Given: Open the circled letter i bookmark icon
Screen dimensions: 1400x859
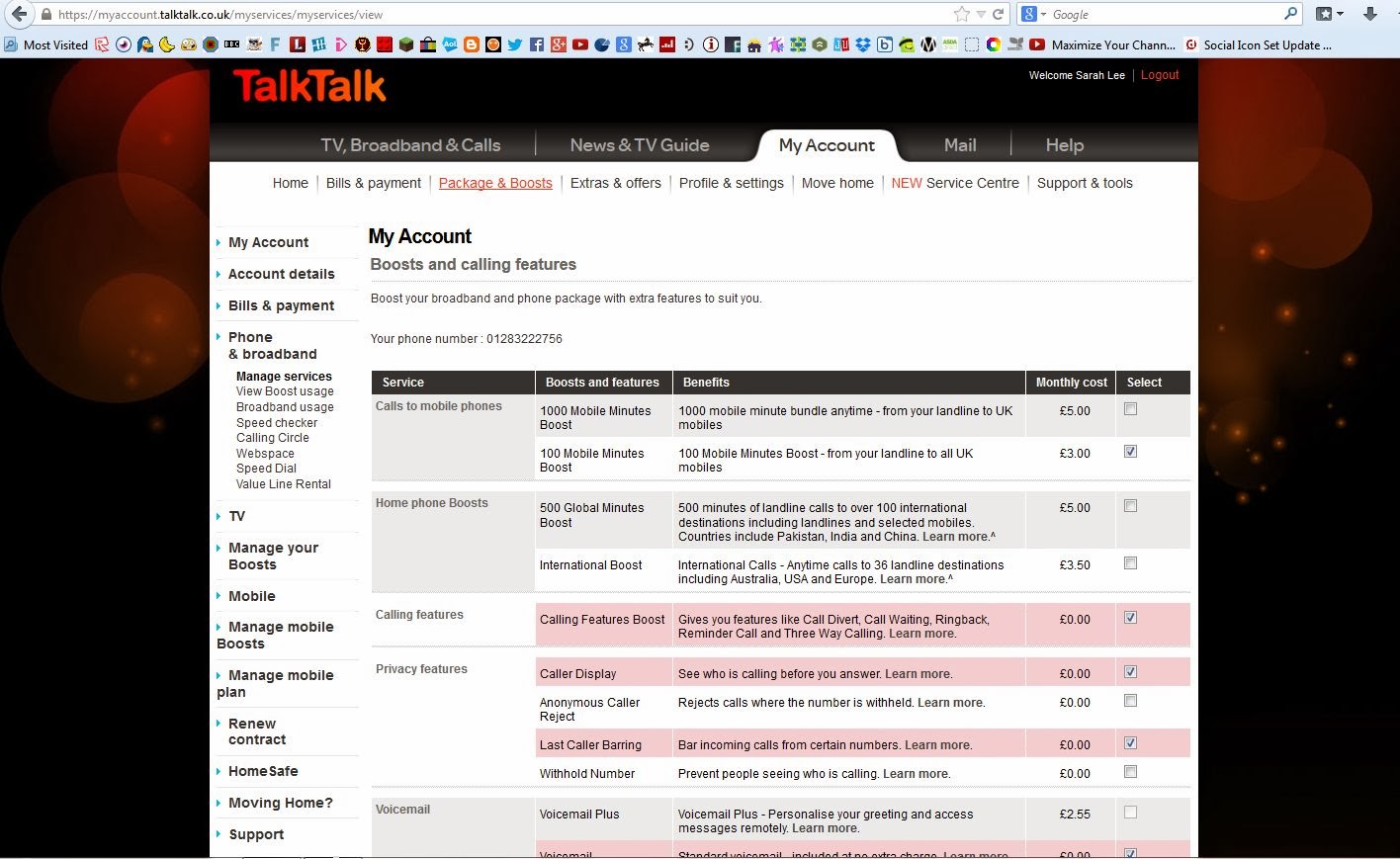Looking at the screenshot, I should point(710,44).
